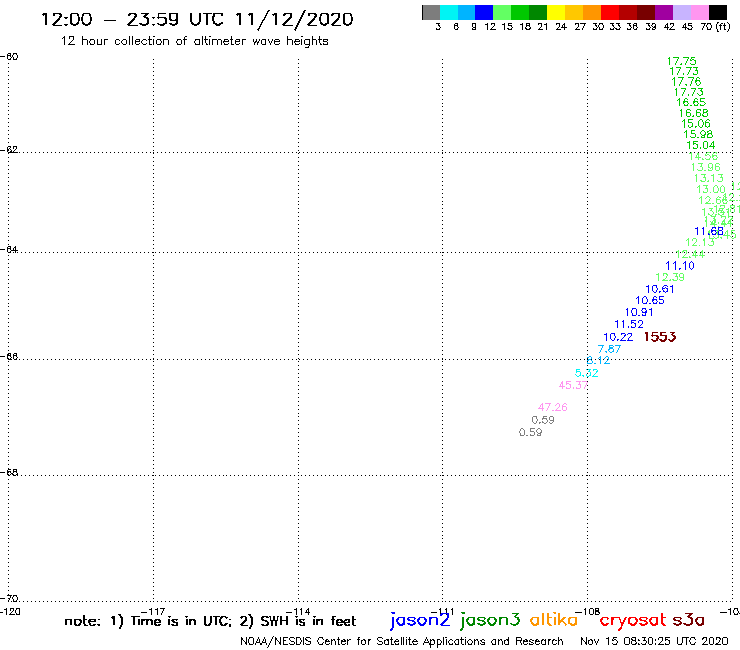Click the blue 11.52 value
Screen dimensions: 740x650
pyautogui.click(x=629, y=324)
